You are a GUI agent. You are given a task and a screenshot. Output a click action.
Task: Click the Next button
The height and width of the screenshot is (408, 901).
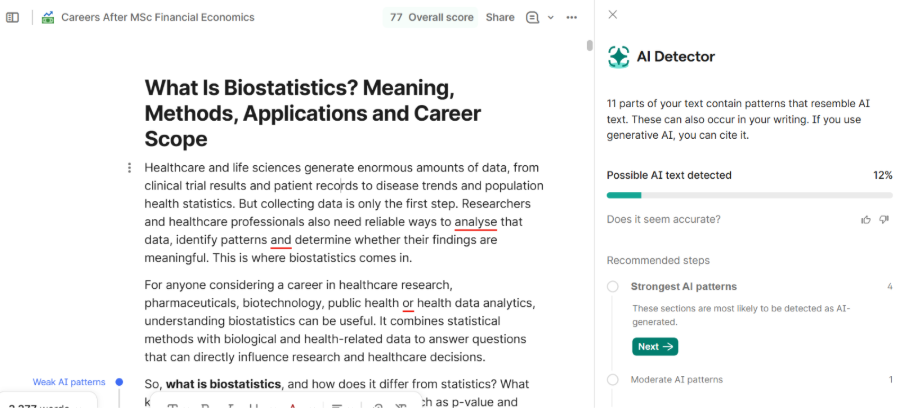pyautogui.click(x=655, y=347)
